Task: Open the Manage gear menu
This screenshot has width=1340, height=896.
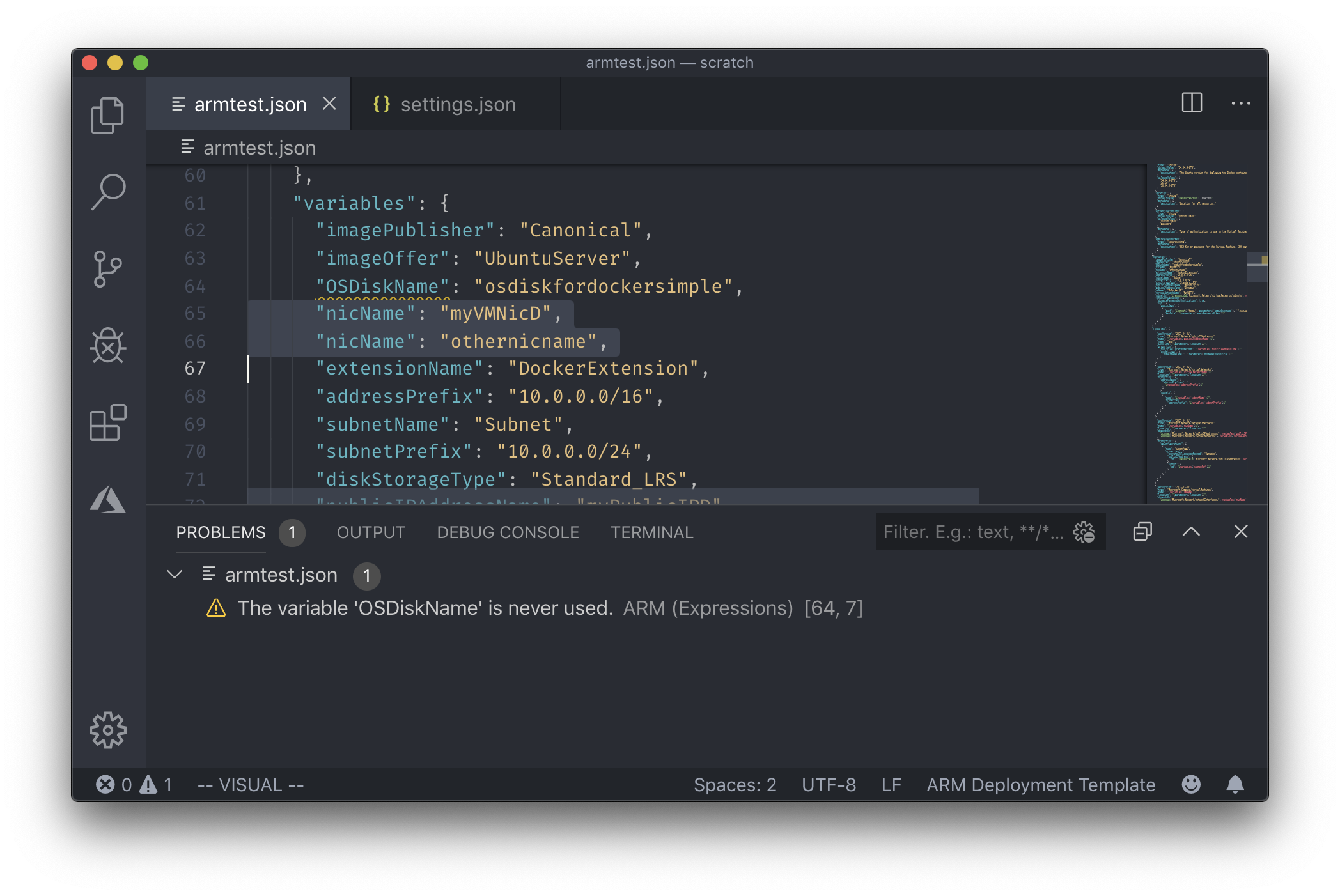Action: [x=108, y=729]
